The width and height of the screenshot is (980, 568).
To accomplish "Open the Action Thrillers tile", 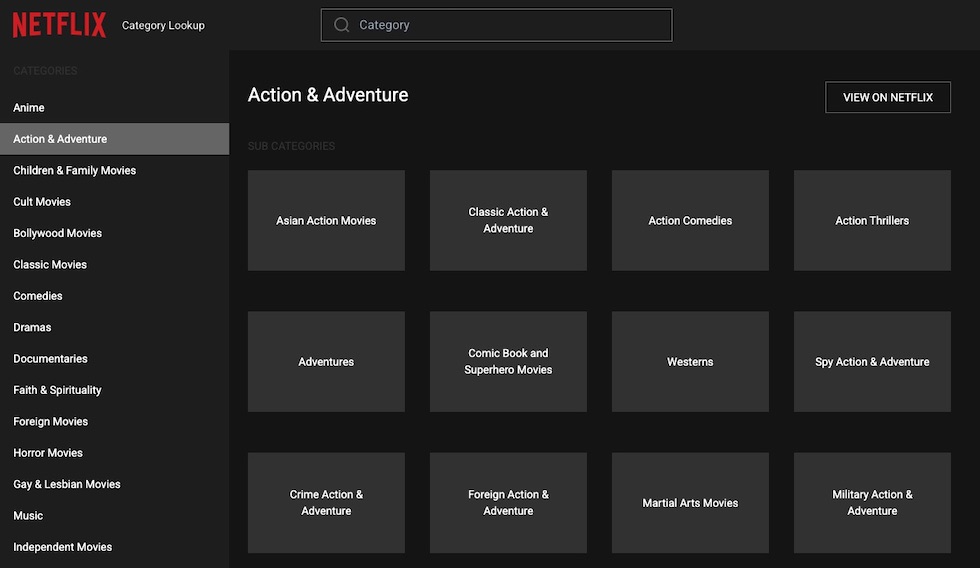I will point(872,221).
